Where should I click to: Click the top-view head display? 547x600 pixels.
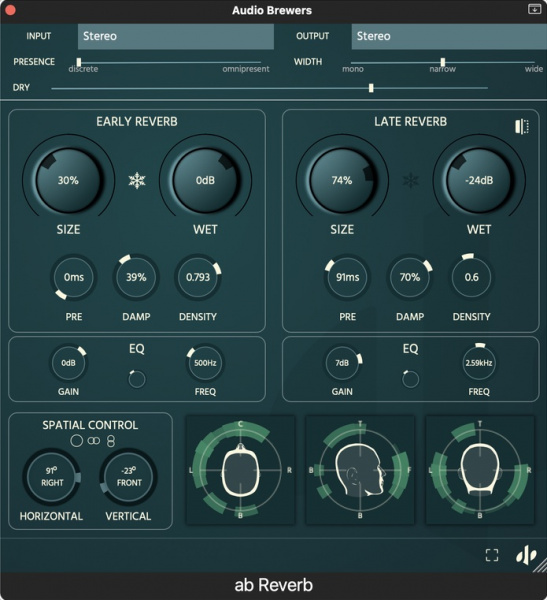coord(240,470)
